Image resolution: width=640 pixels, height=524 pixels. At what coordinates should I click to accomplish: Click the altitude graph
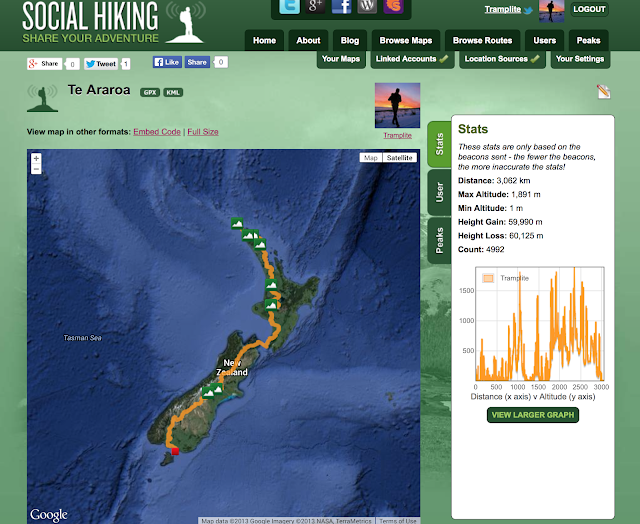pyautogui.click(x=540, y=324)
